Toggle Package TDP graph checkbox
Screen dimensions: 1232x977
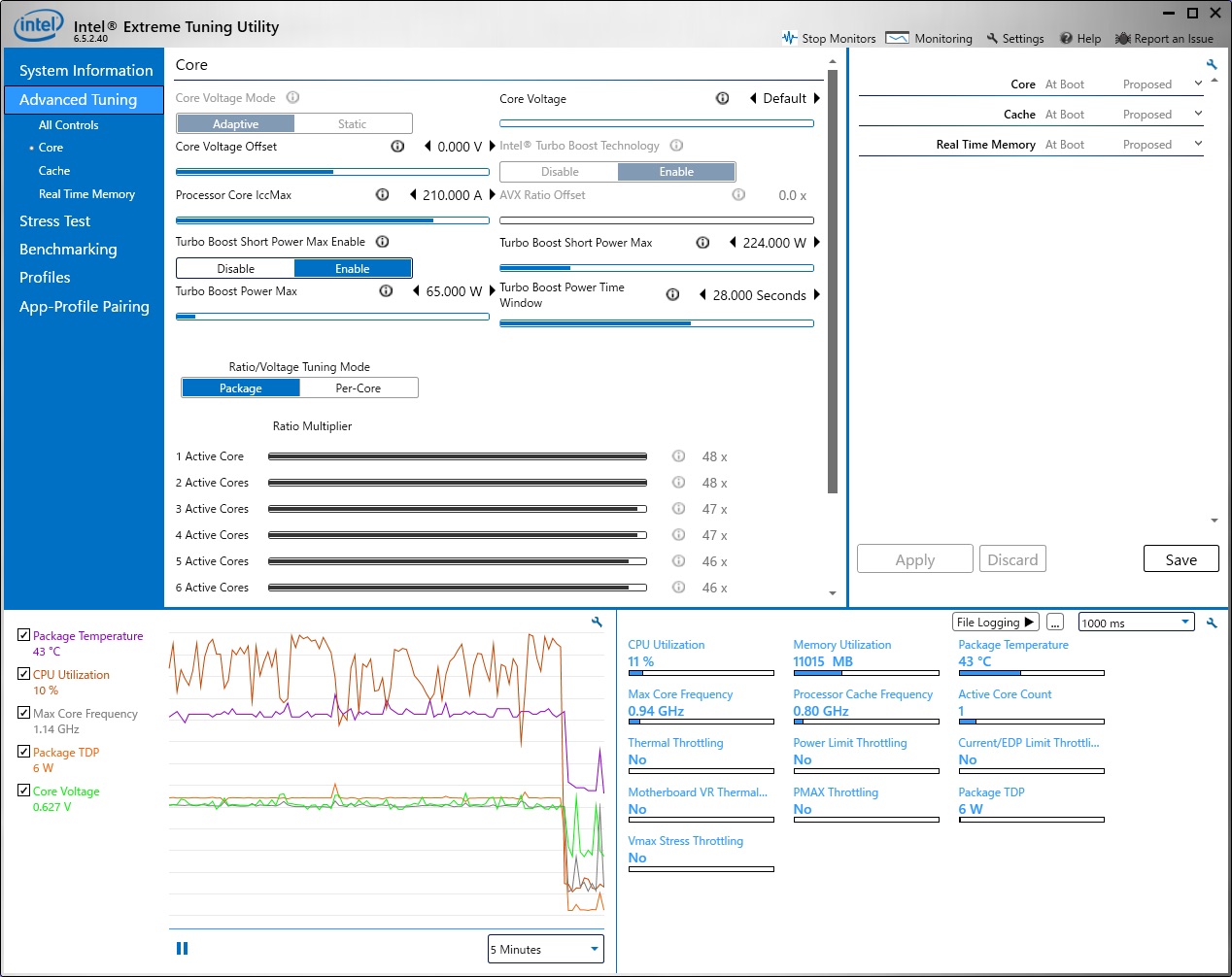click(x=23, y=751)
